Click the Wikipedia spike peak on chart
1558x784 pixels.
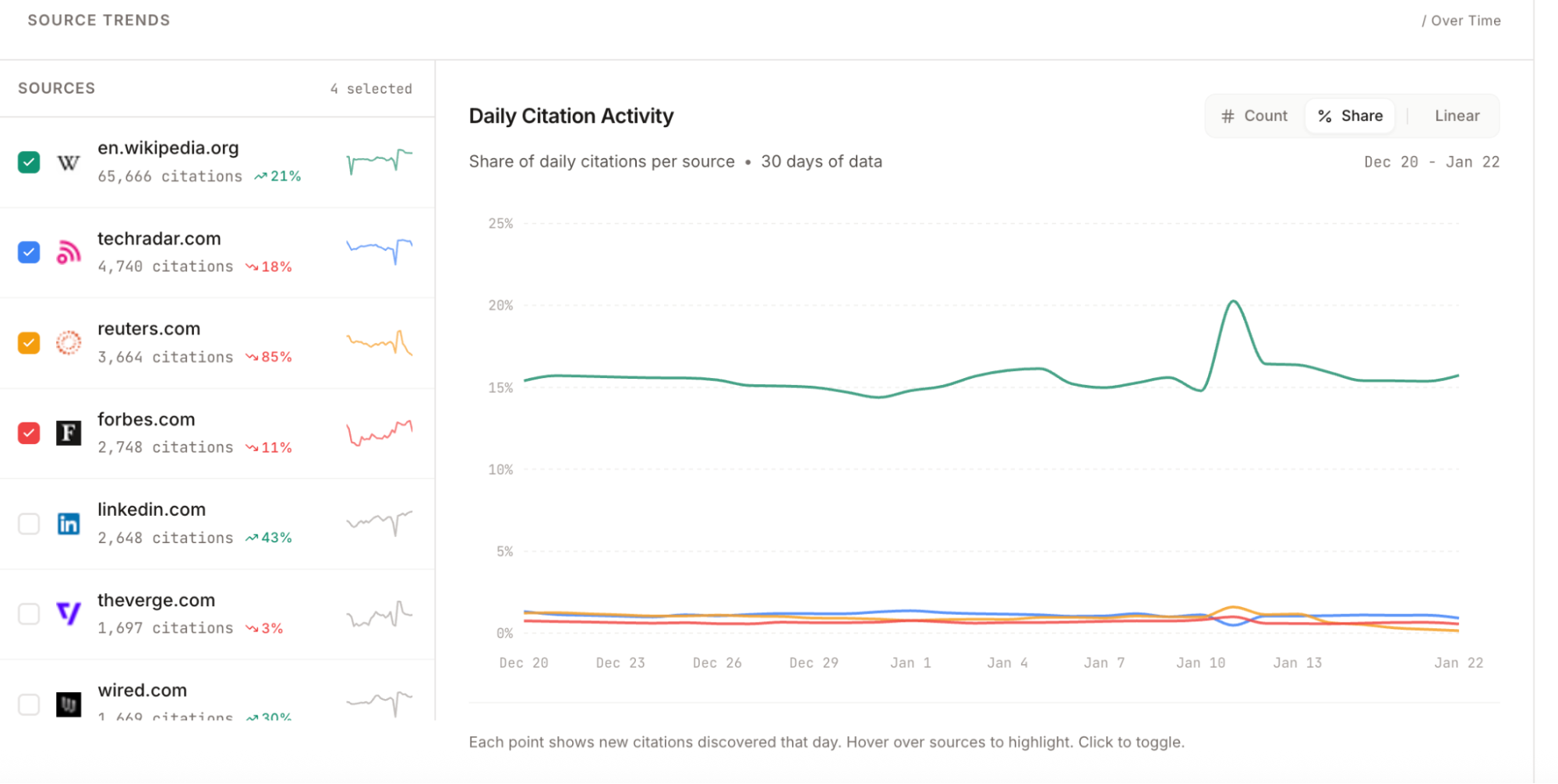click(1234, 302)
